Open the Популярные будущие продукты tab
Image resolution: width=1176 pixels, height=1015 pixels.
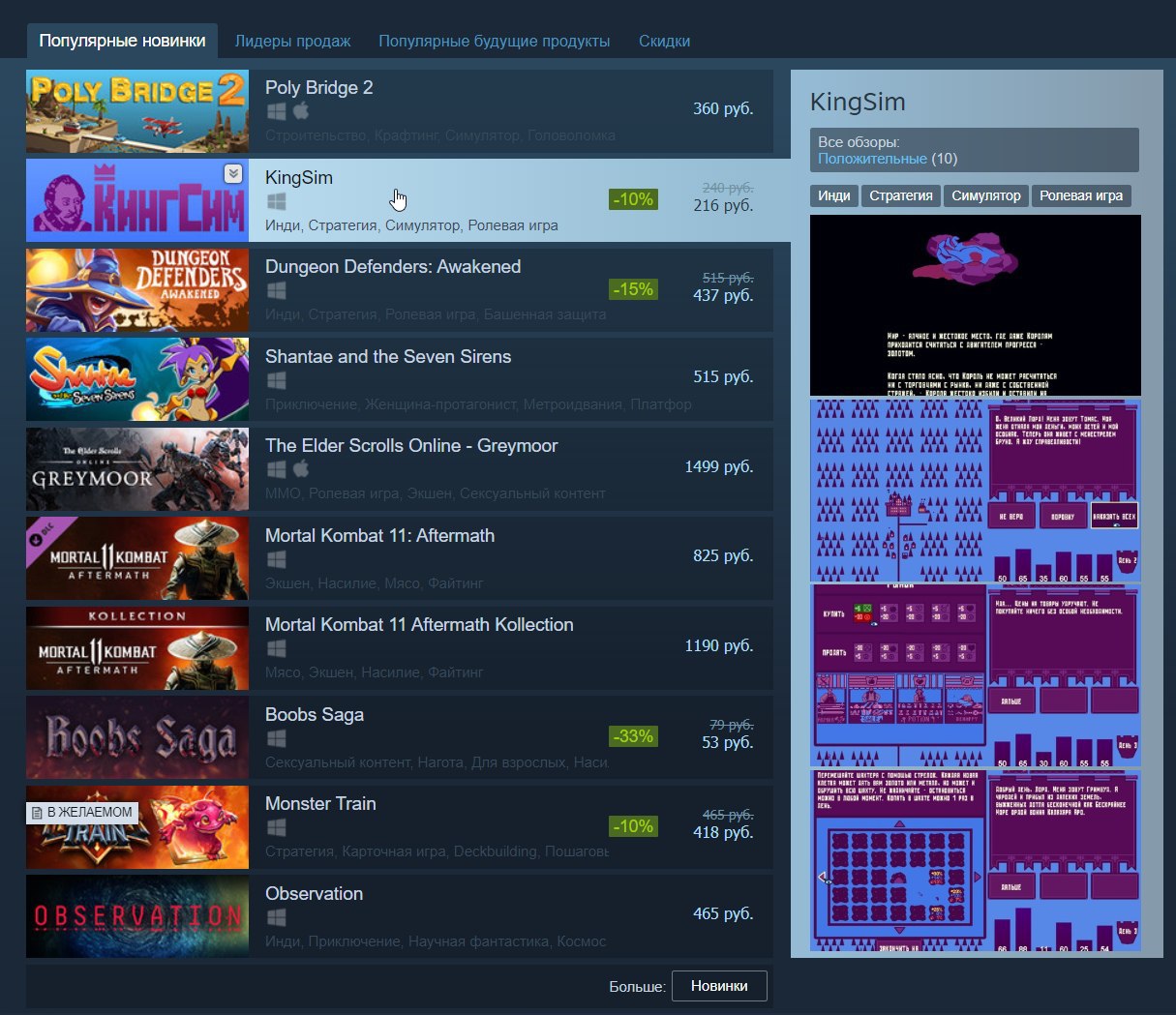(x=495, y=42)
